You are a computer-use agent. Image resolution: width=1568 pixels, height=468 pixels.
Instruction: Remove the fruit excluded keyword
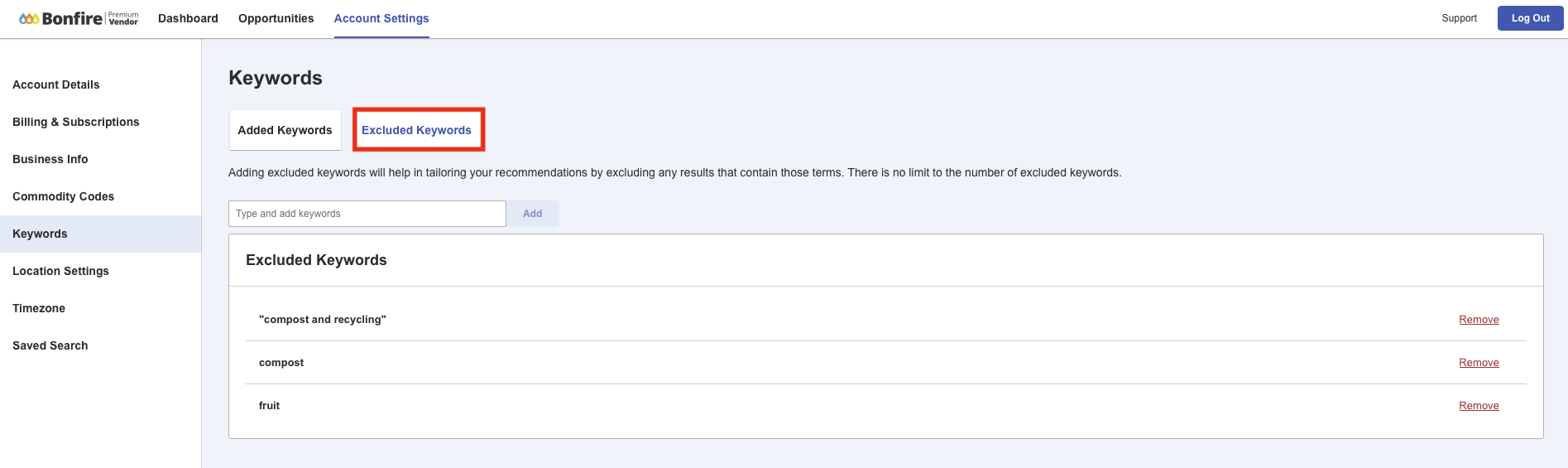point(1479,406)
